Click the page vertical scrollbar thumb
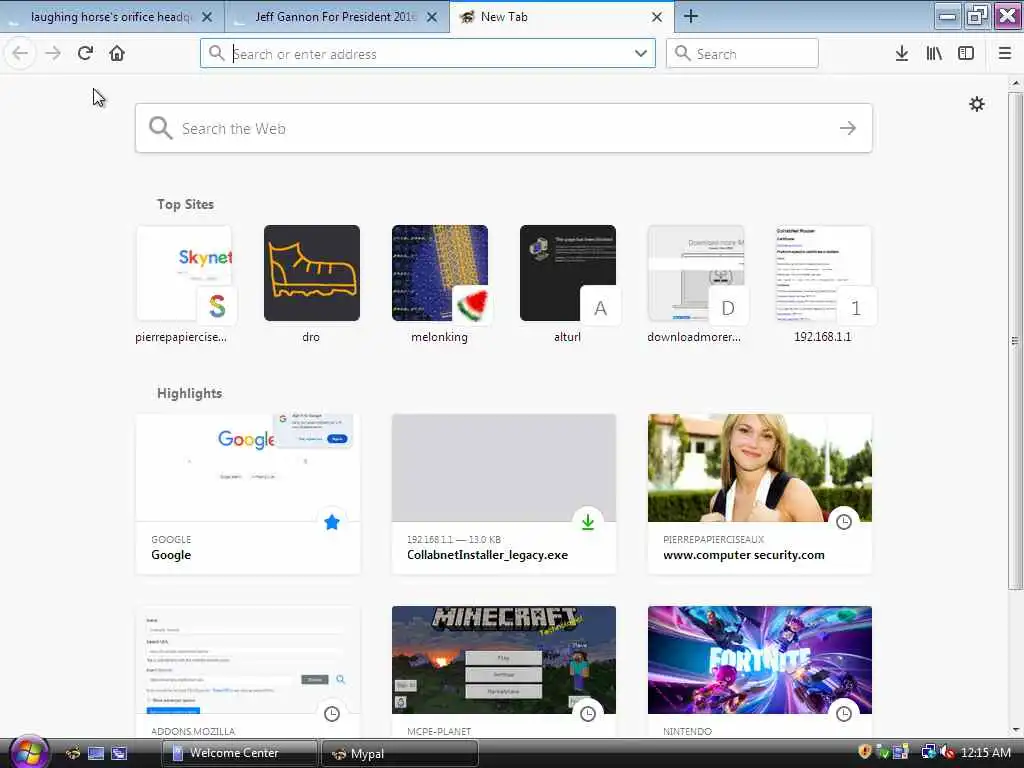The width and height of the screenshot is (1024, 768). (x=1015, y=340)
